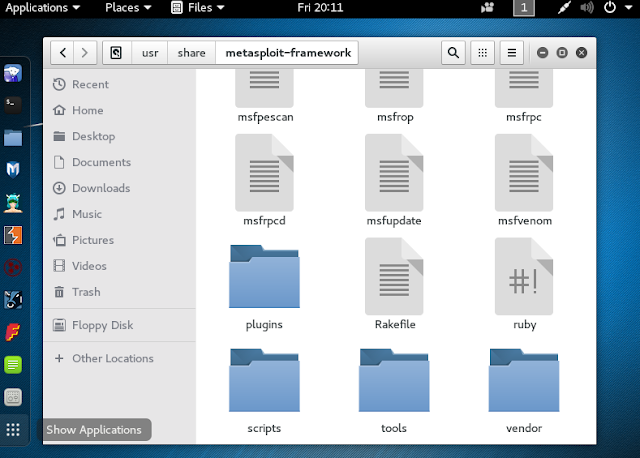Open the hamburger view options menu

pyautogui.click(x=512, y=53)
